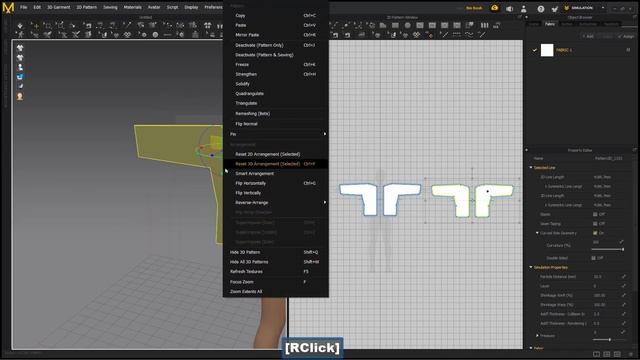Viewport: 640px width, 360px height.
Task: Click the edit pencil icon for Particle Distance
Action: 624,276
